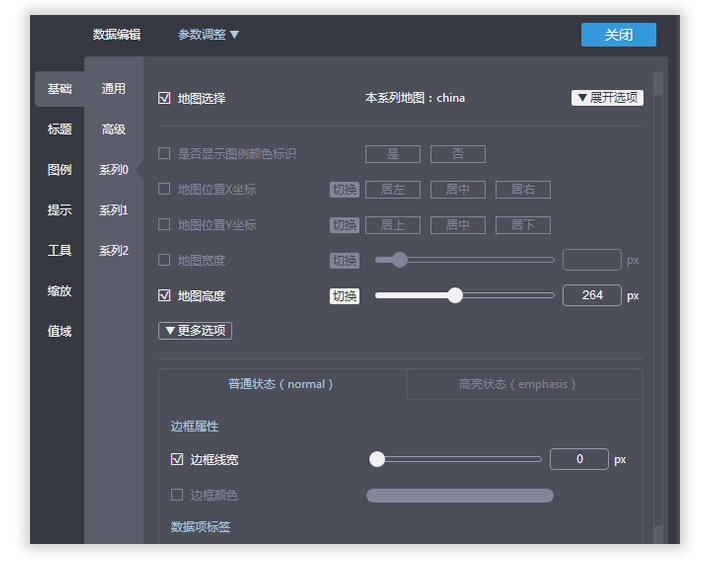Click the 本系列地图：china text
Viewport: 710px width, 562px height.
tap(415, 98)
